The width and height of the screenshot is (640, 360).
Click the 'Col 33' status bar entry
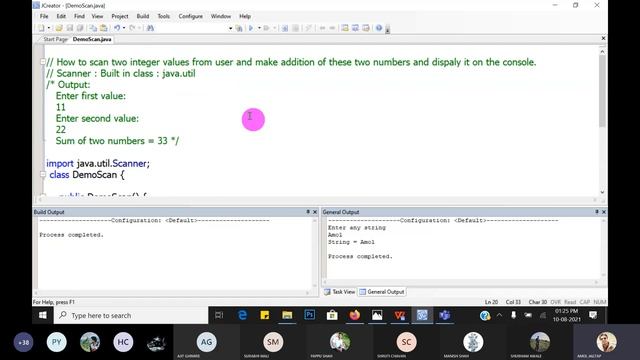513,302
